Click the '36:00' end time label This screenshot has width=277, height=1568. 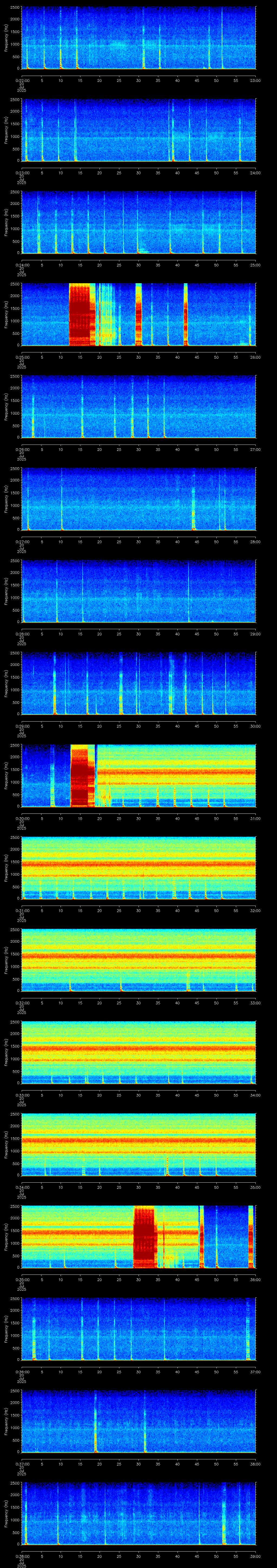point(255,1279)
